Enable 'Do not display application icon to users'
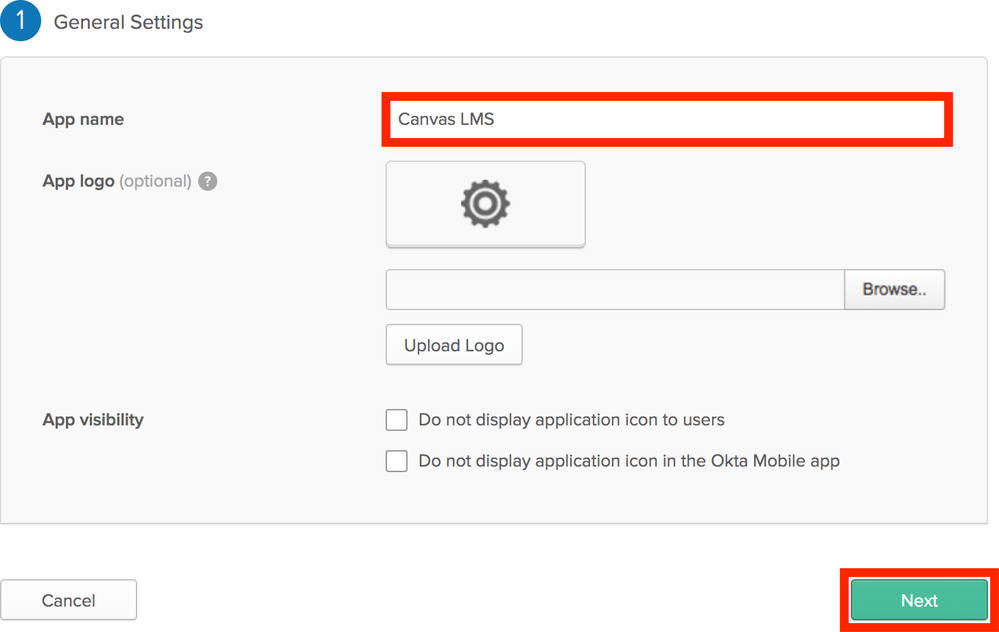This screenshot has width=999, height=632. coord(397,420)
